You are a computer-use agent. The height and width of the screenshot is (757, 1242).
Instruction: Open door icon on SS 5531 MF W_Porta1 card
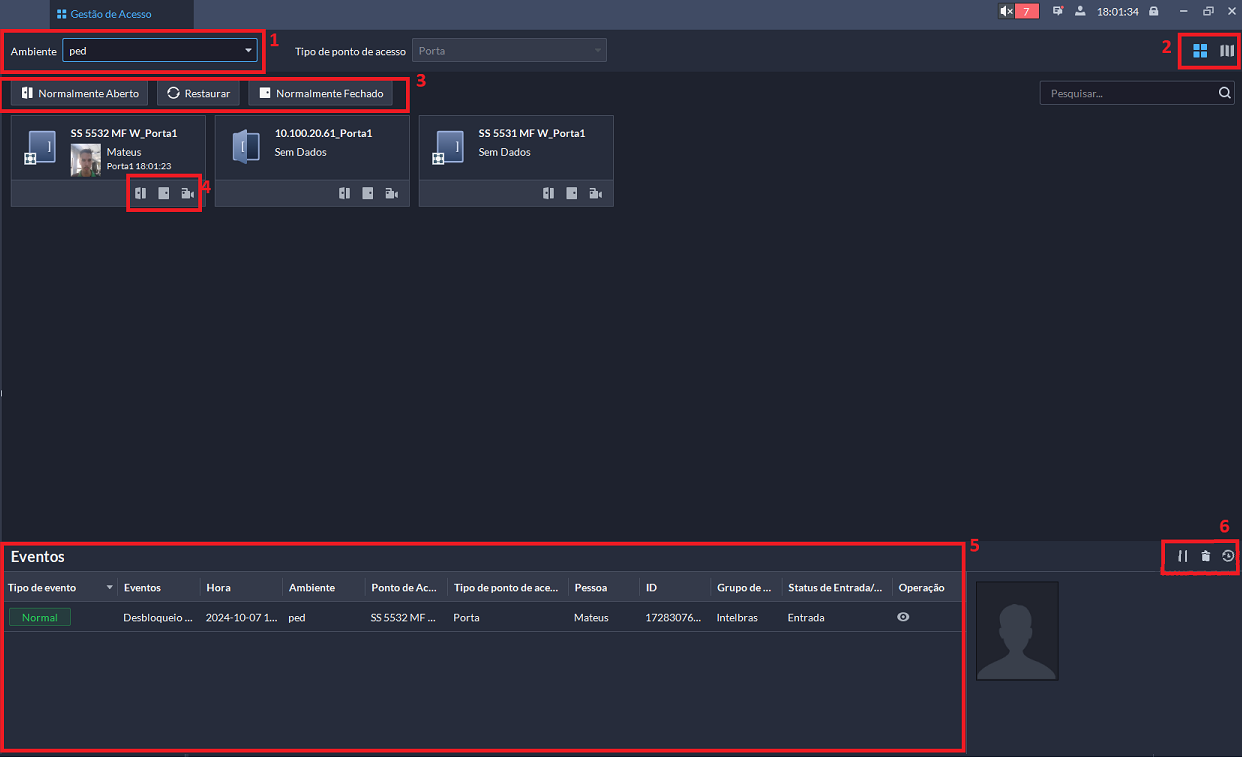pos(548,193)
